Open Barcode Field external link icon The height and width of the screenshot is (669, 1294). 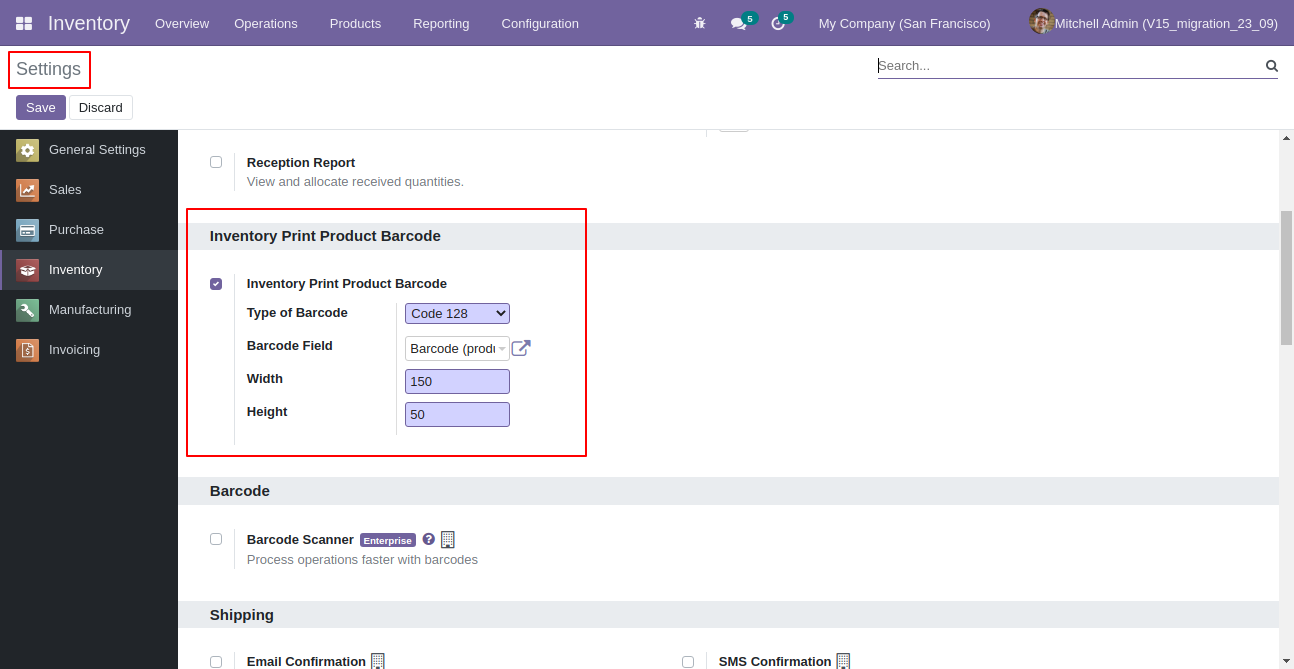521,348
